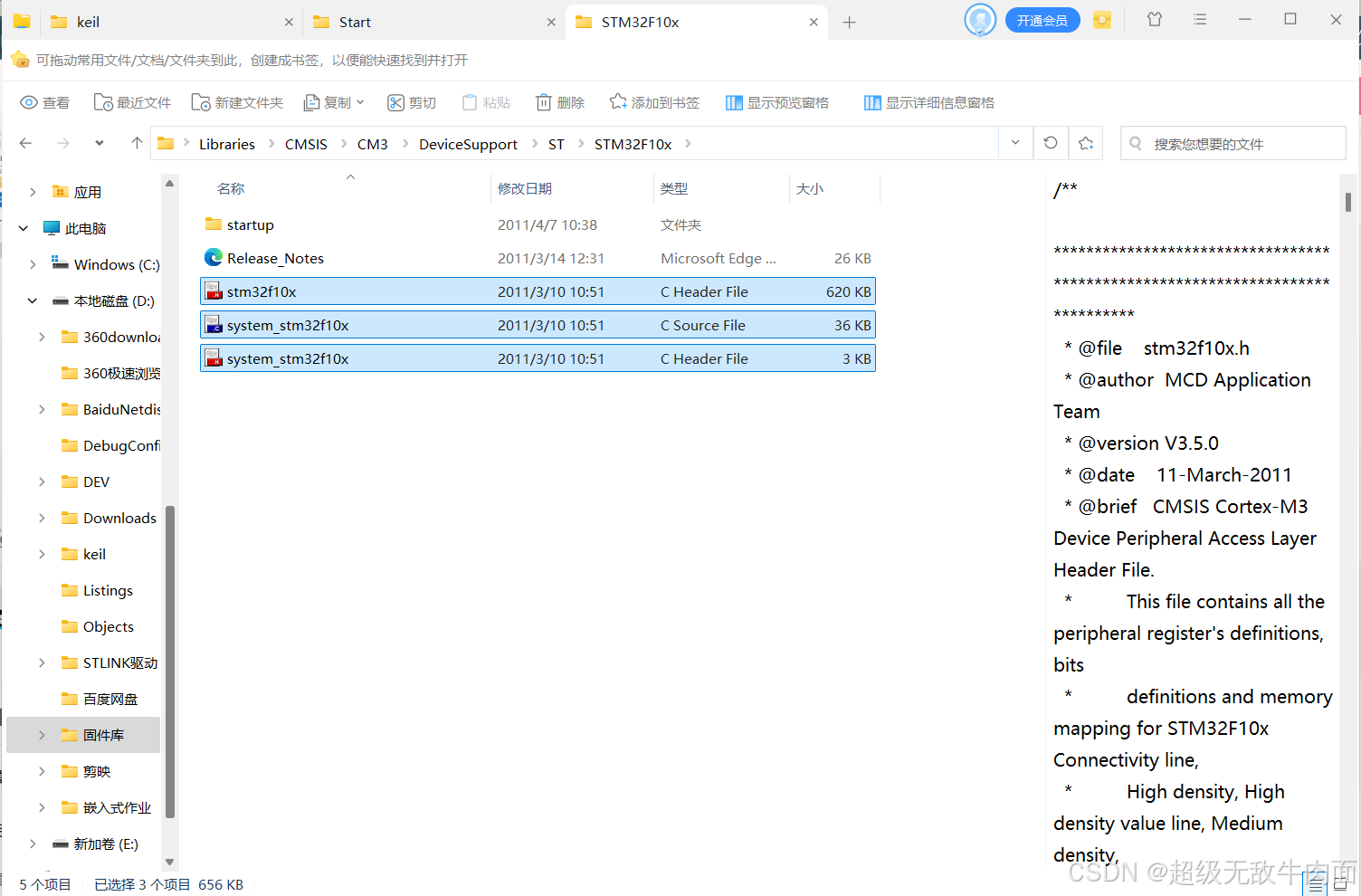
Task: Open the title bar menu list icon
Action: pos(1200,19)
